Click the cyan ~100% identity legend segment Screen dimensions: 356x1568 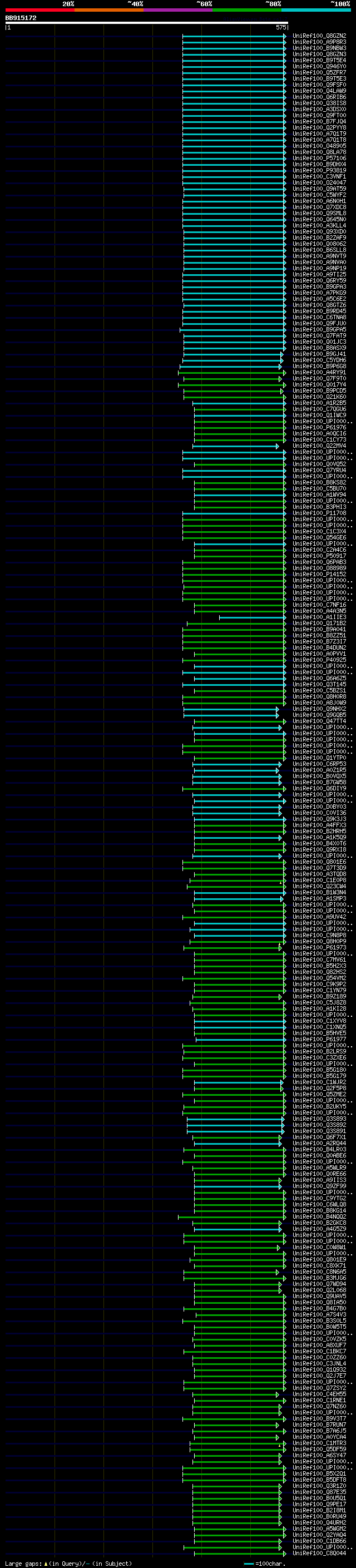(x=316, y=10)
